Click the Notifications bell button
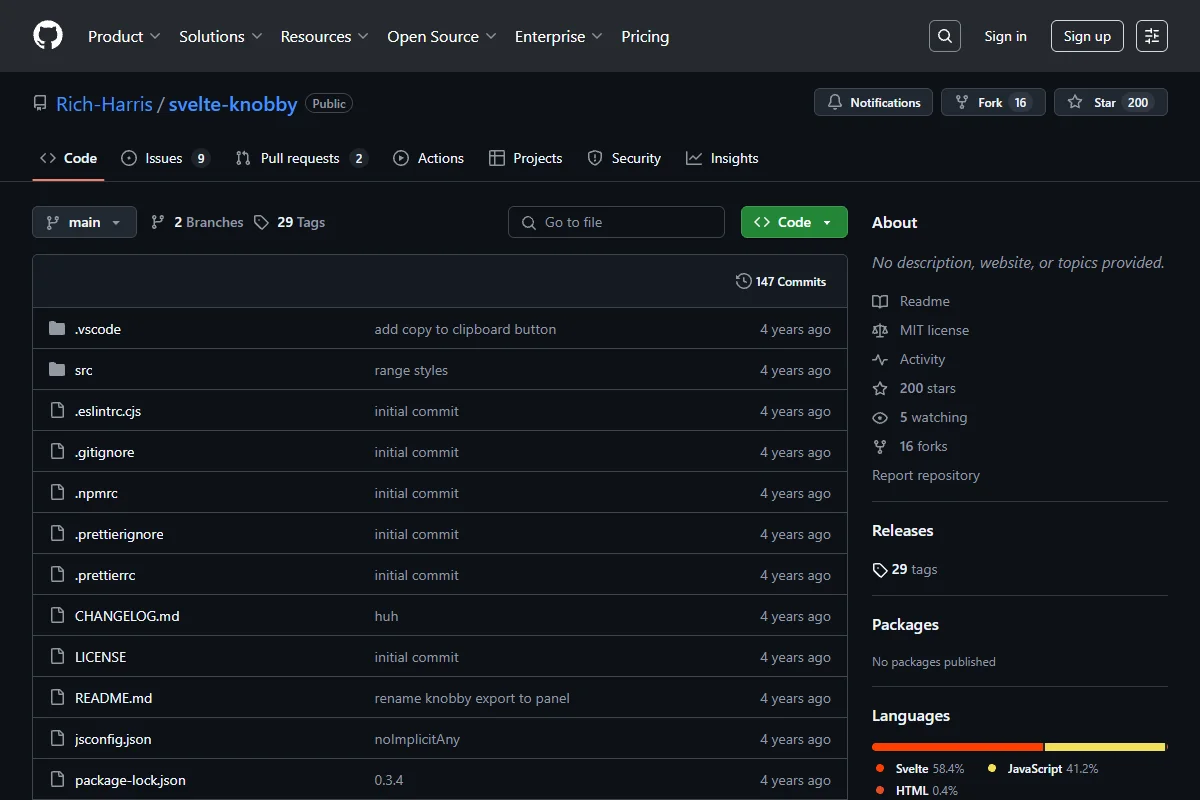 point(874,102)
